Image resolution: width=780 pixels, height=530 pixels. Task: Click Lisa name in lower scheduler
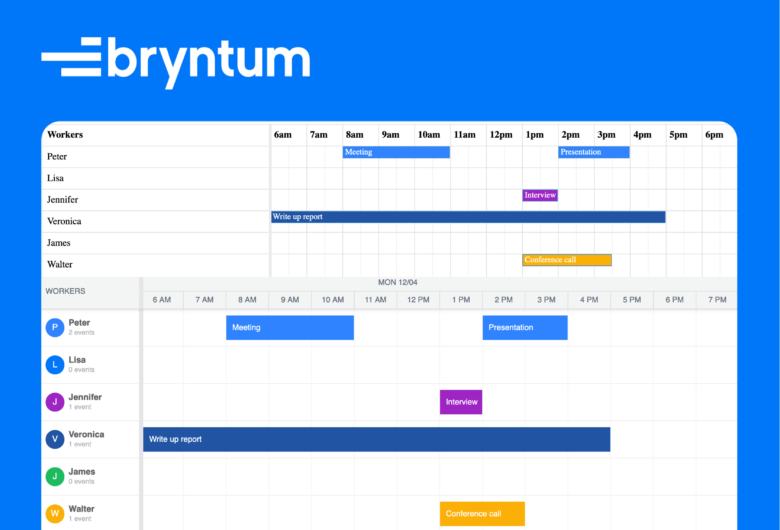77,360
